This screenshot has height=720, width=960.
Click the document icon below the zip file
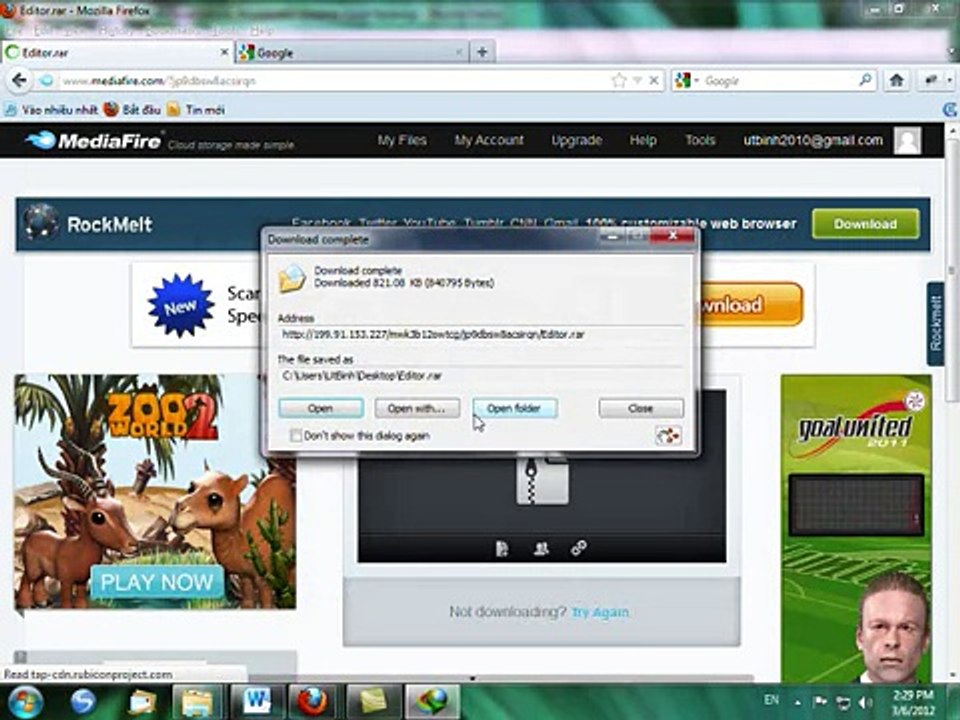(502, 548)
